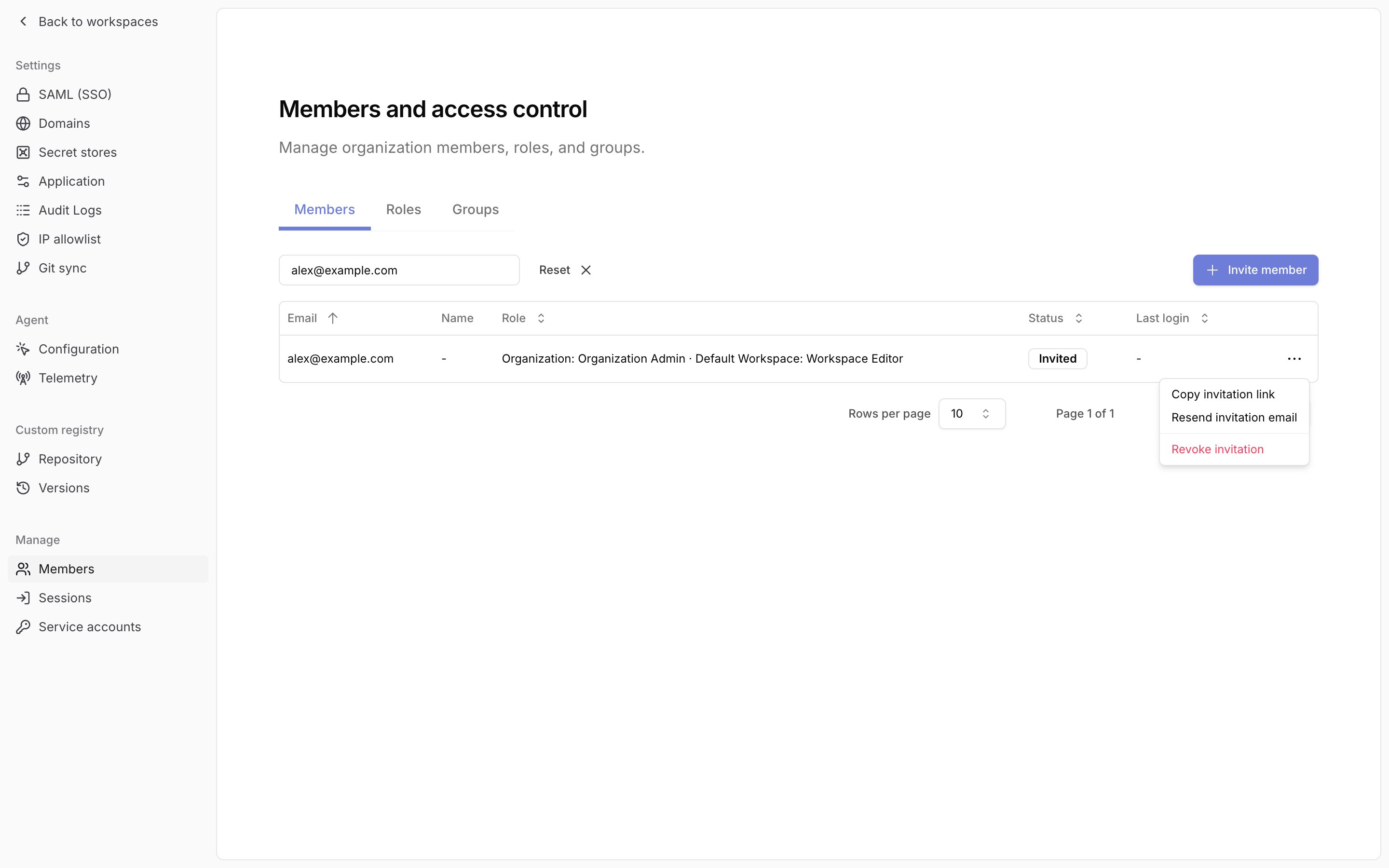Click the Name column header
The height and width of the screenshot is (868, 1389).
click(457, 318)
